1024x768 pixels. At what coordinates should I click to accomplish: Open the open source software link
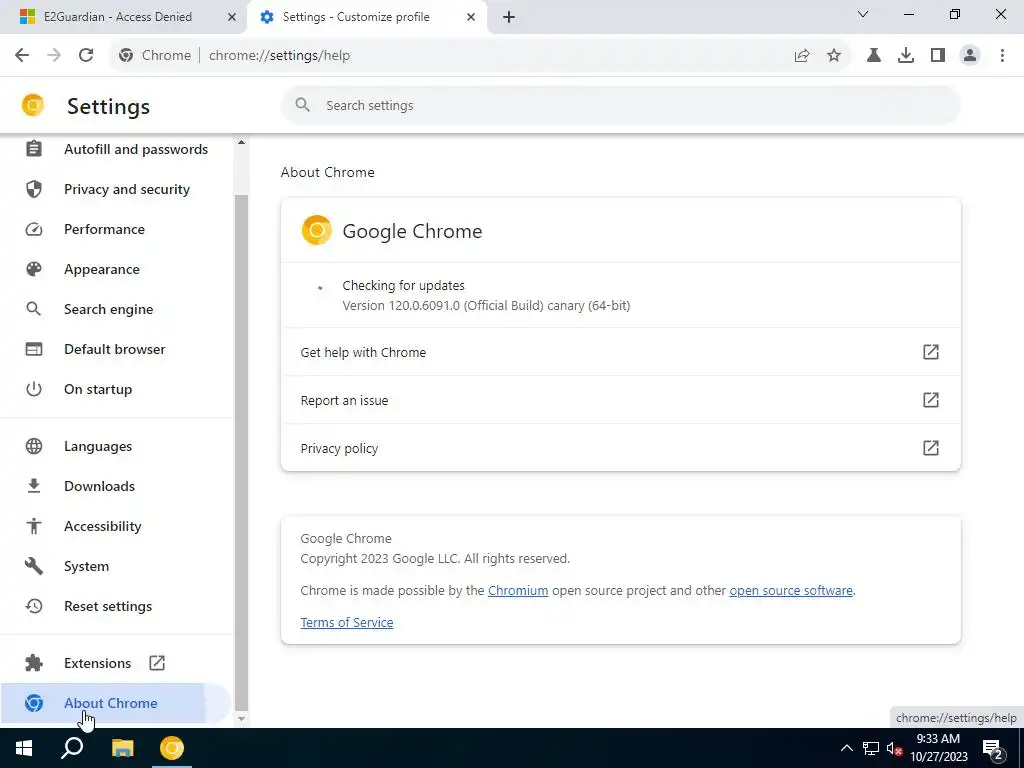[791, 590]
